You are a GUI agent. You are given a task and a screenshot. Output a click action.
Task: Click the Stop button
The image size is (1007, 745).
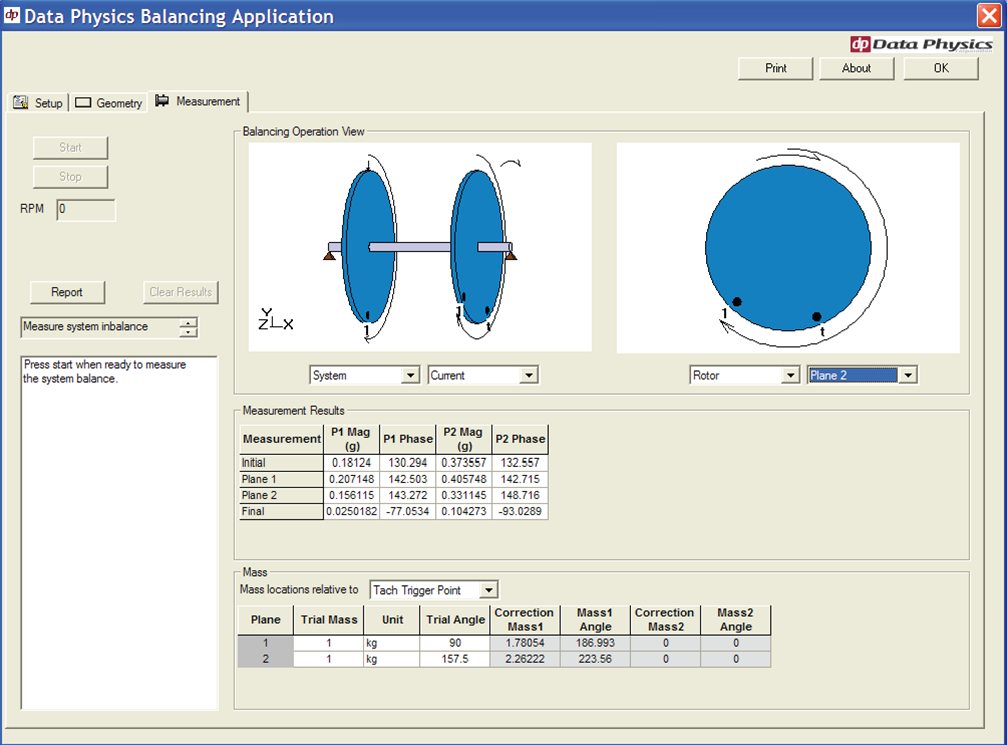[x=71, y=177]
